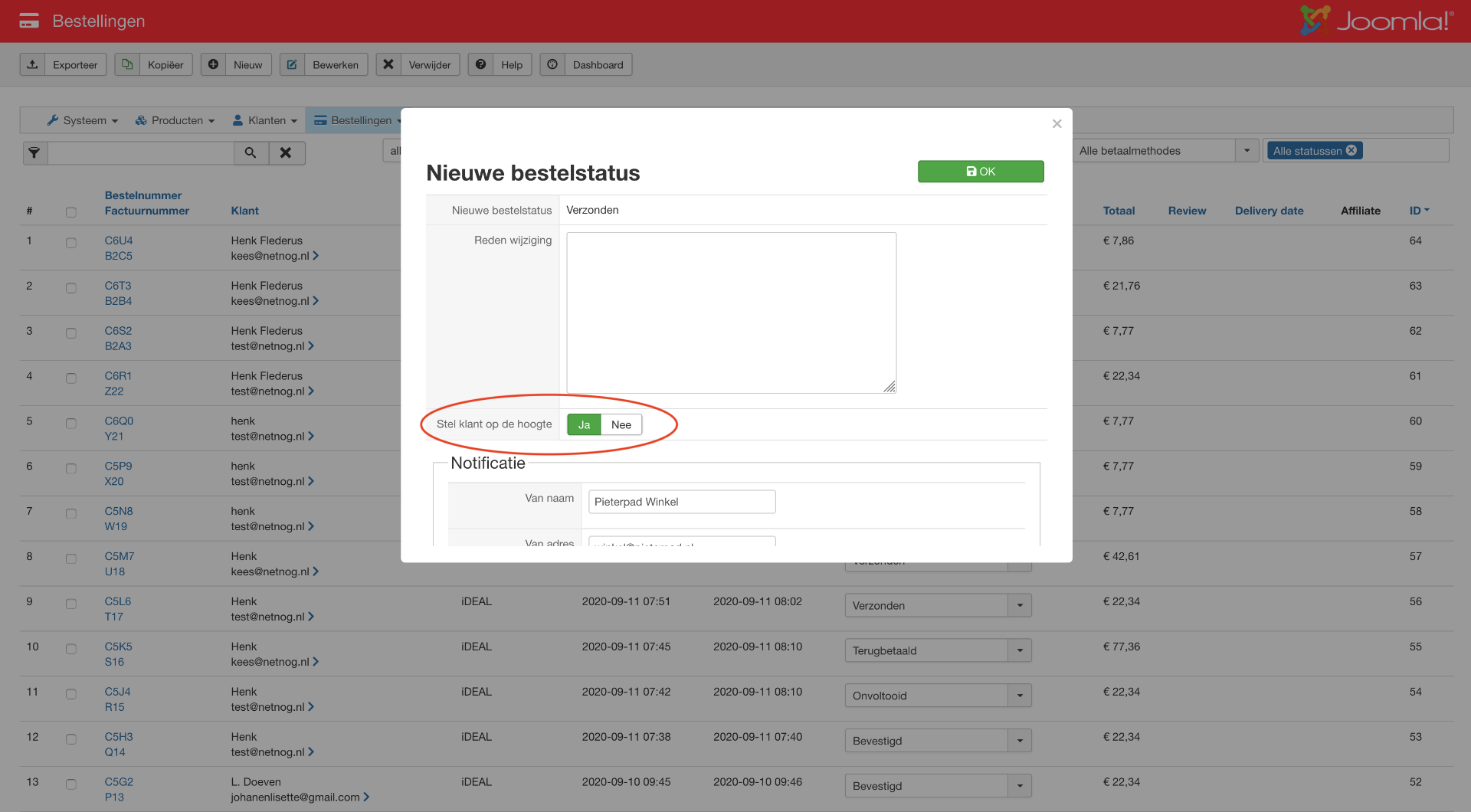Open customer arrow for order C5M7
The width and height of the screenshot is (1471, 812).
click(316, 571)
